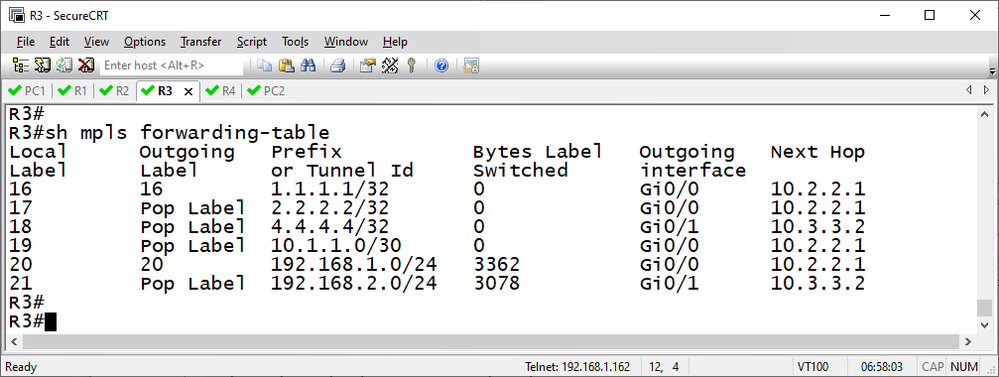Click the vertical scrollbar up arrow
The width and height of the screenshot is (999, 377).
(984, 115)
